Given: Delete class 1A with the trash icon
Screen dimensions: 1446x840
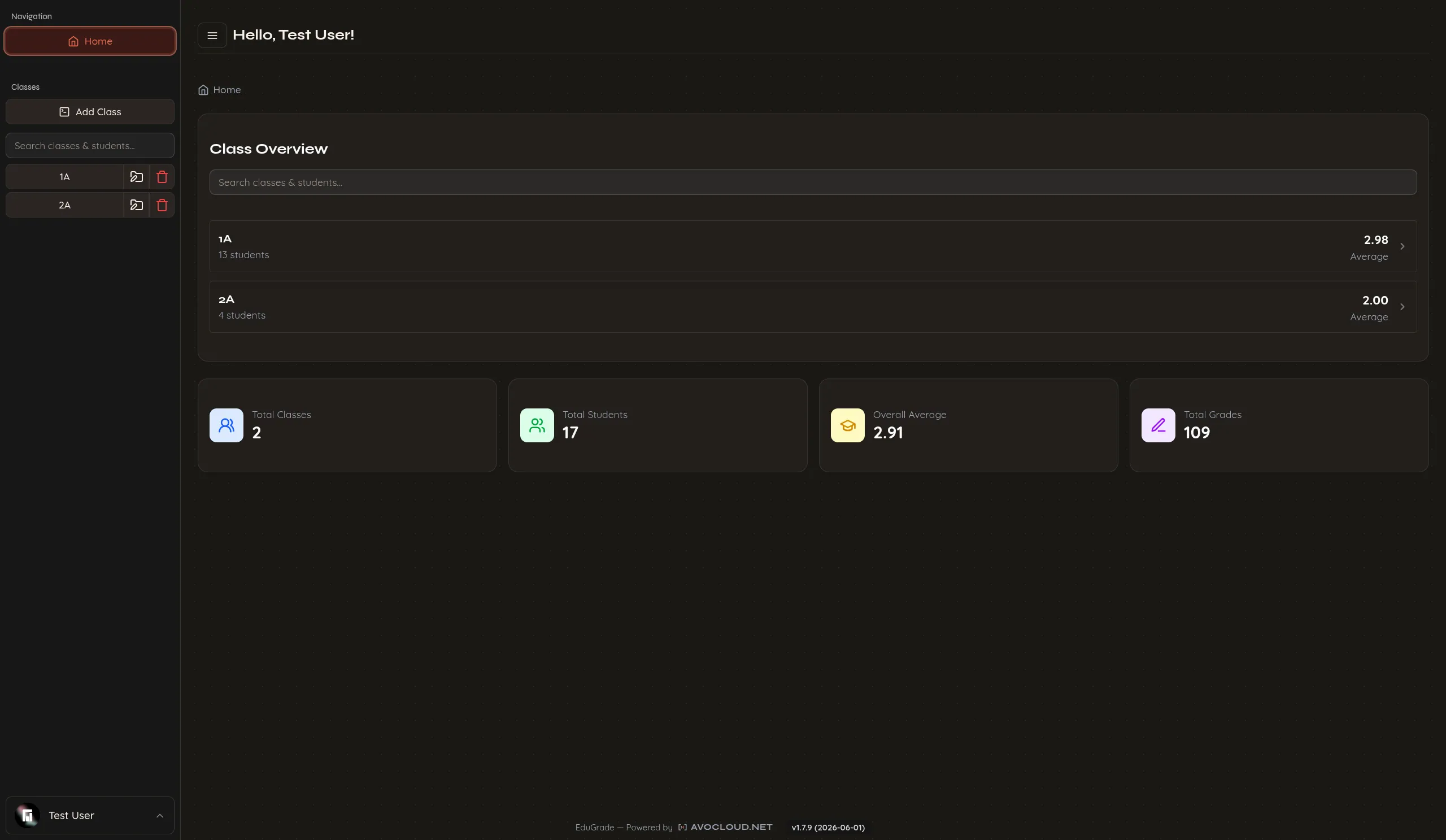Looking at the screenshot, I should click(162, 177).
